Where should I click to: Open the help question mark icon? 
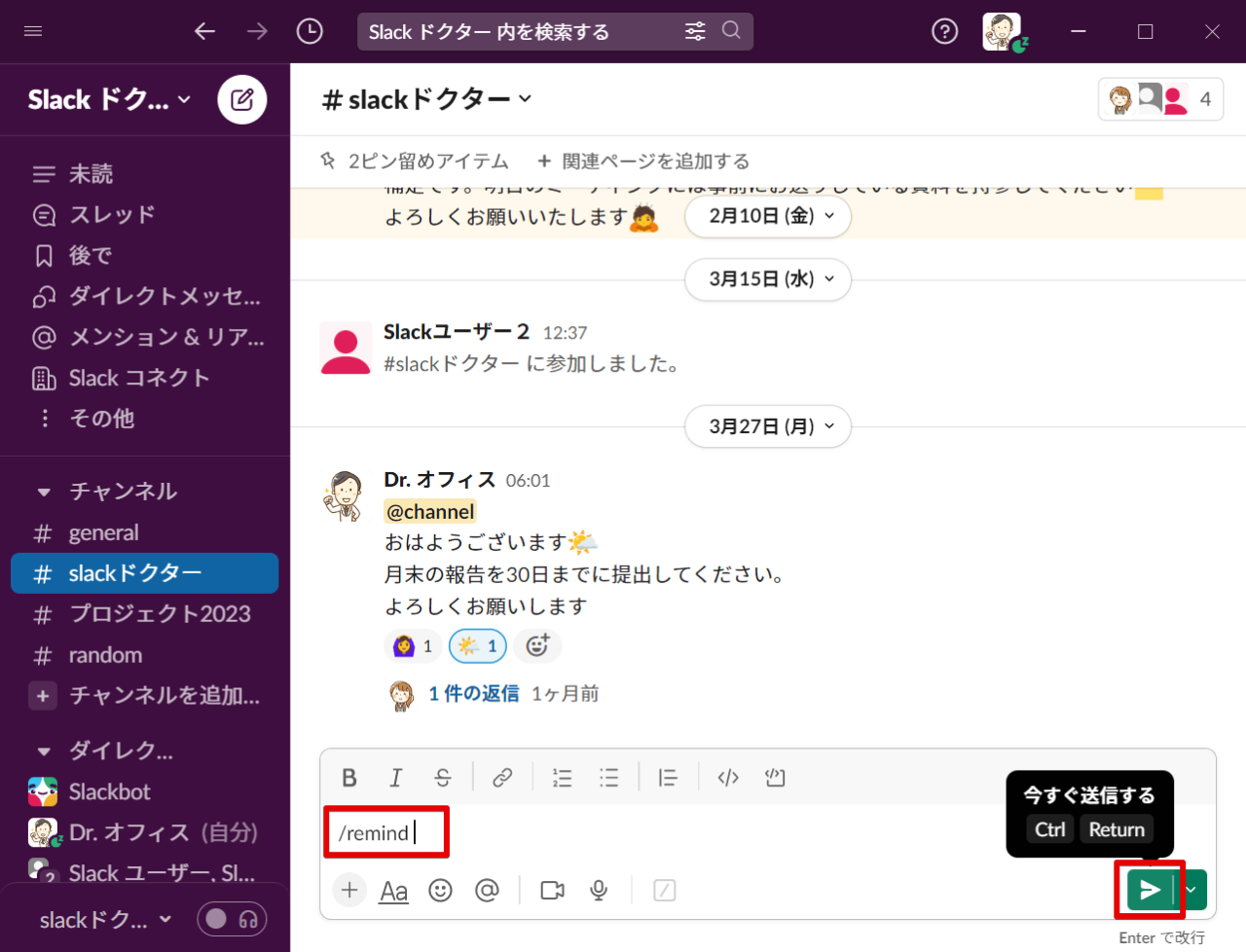coord(944,31)
